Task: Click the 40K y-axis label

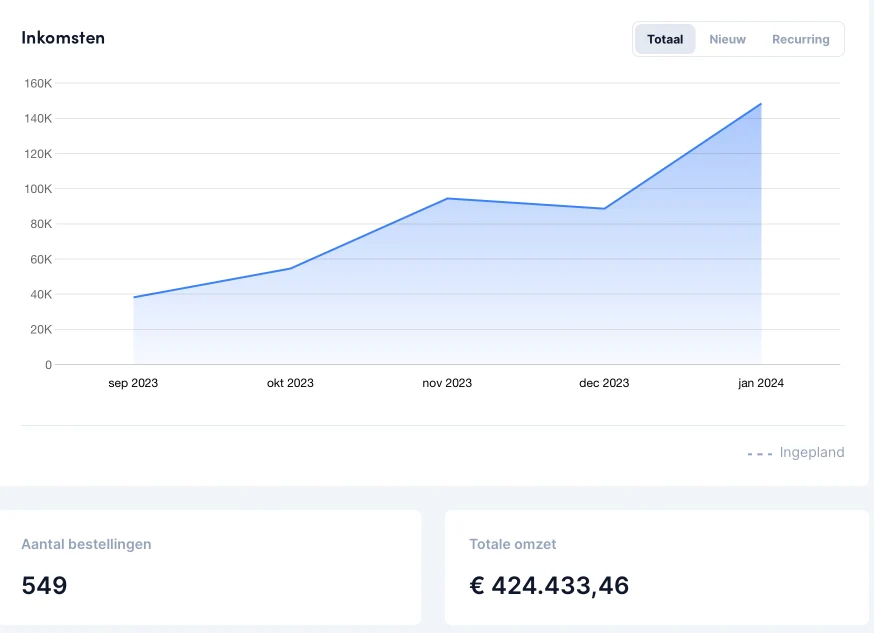Action: 41,294
